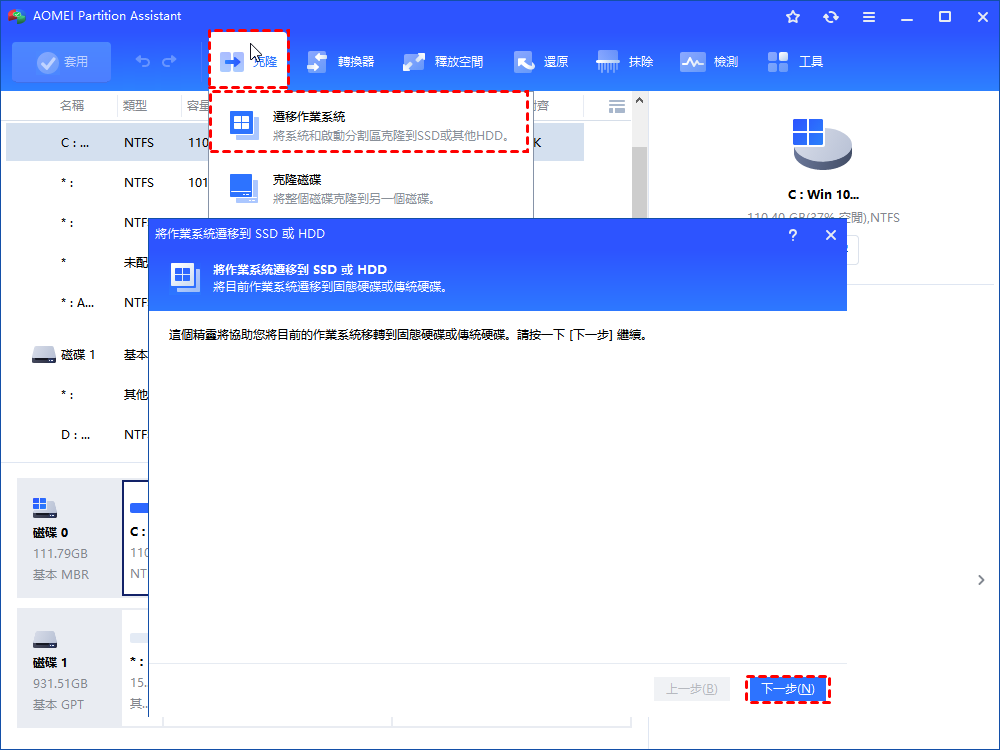Open the hamburger menu in title bar
Screen dimensions: 1000x750
869,17
